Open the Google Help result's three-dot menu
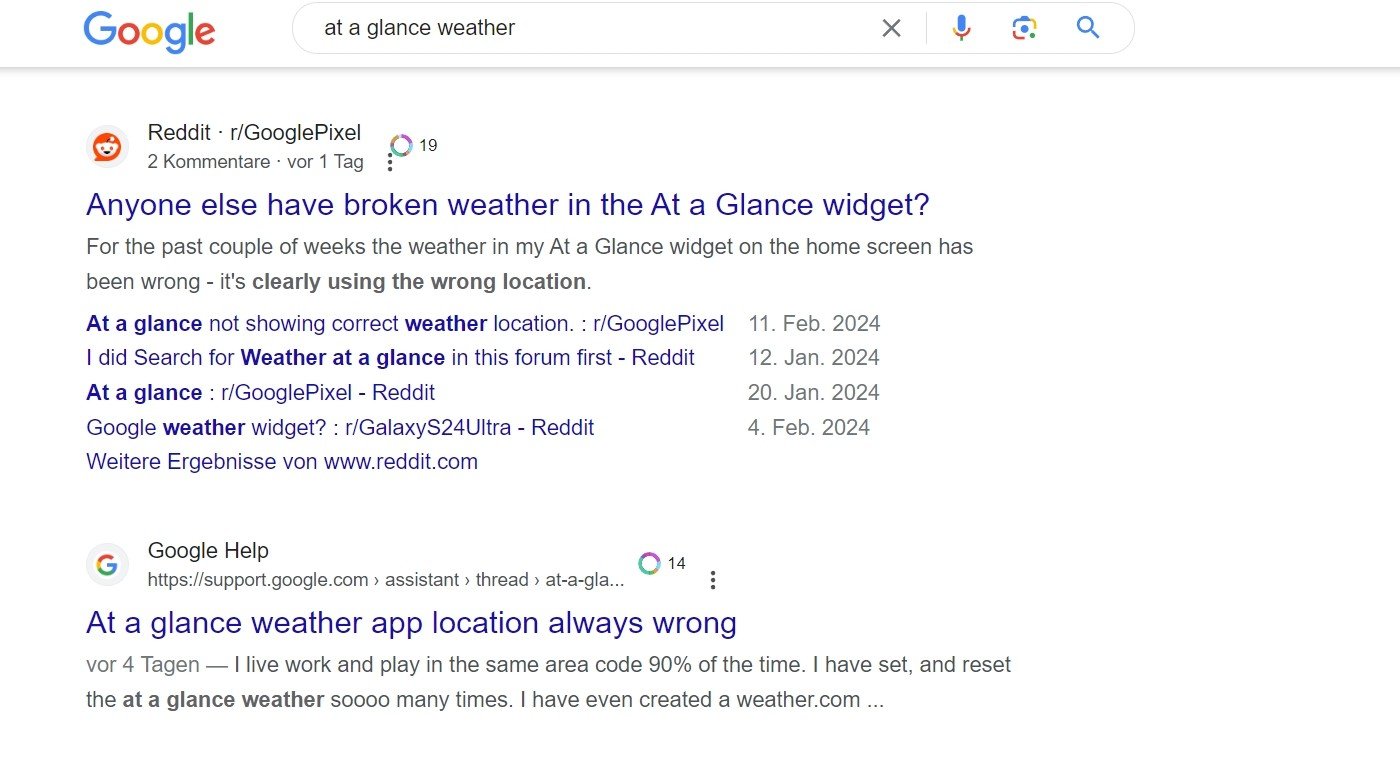The image size is (1400, 760). (713, 580)
